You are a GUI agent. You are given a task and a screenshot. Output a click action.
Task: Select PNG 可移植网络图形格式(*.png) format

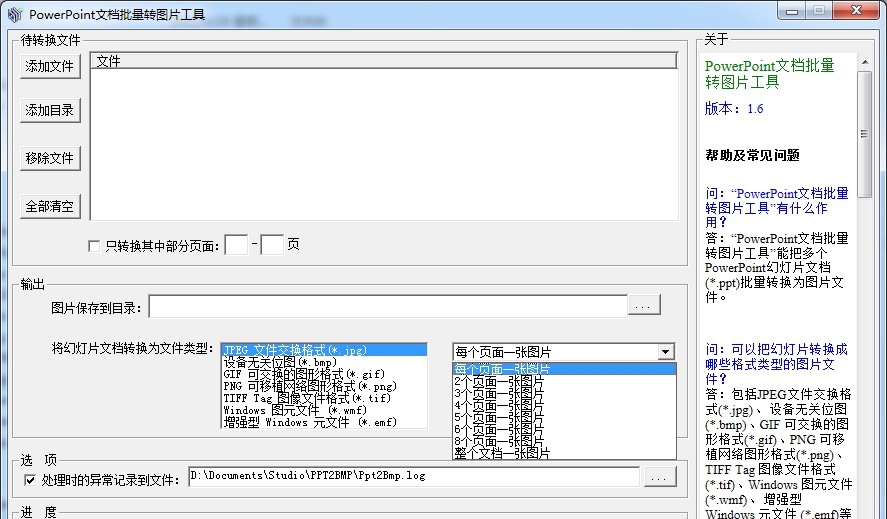click(x=324, y=386)
